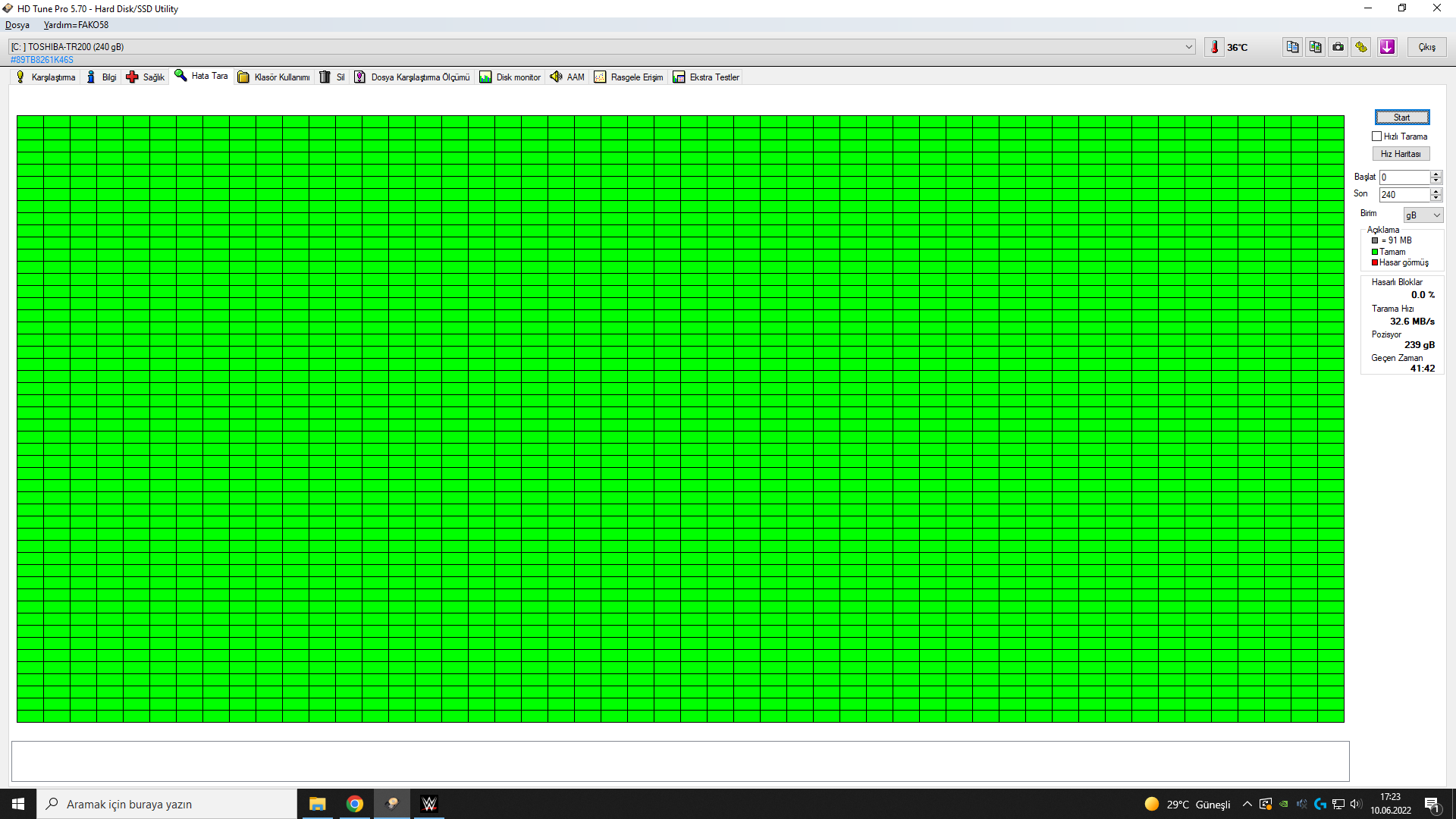Open the Dosya menu
1456x819 pixels.
[x=17, y=25]
